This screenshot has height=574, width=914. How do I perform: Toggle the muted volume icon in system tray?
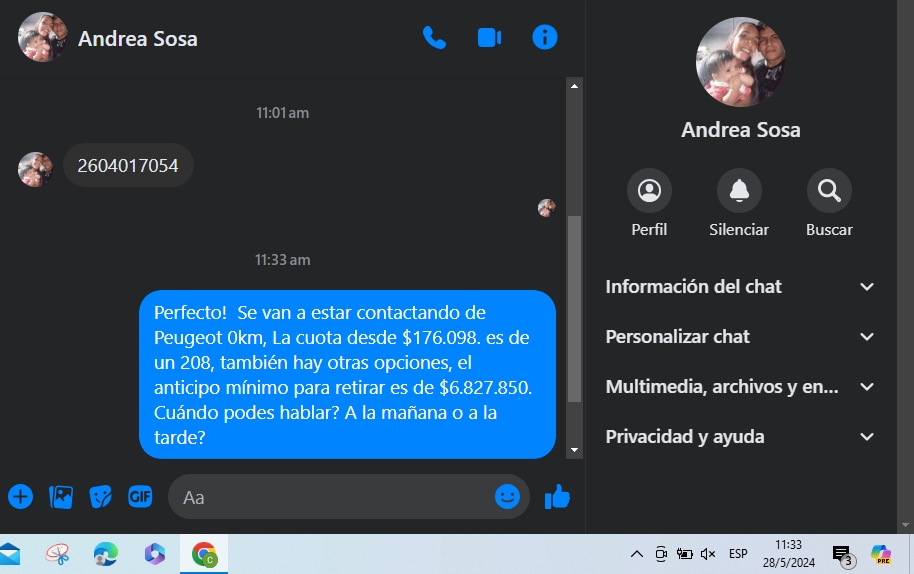[x=708, y=554]
